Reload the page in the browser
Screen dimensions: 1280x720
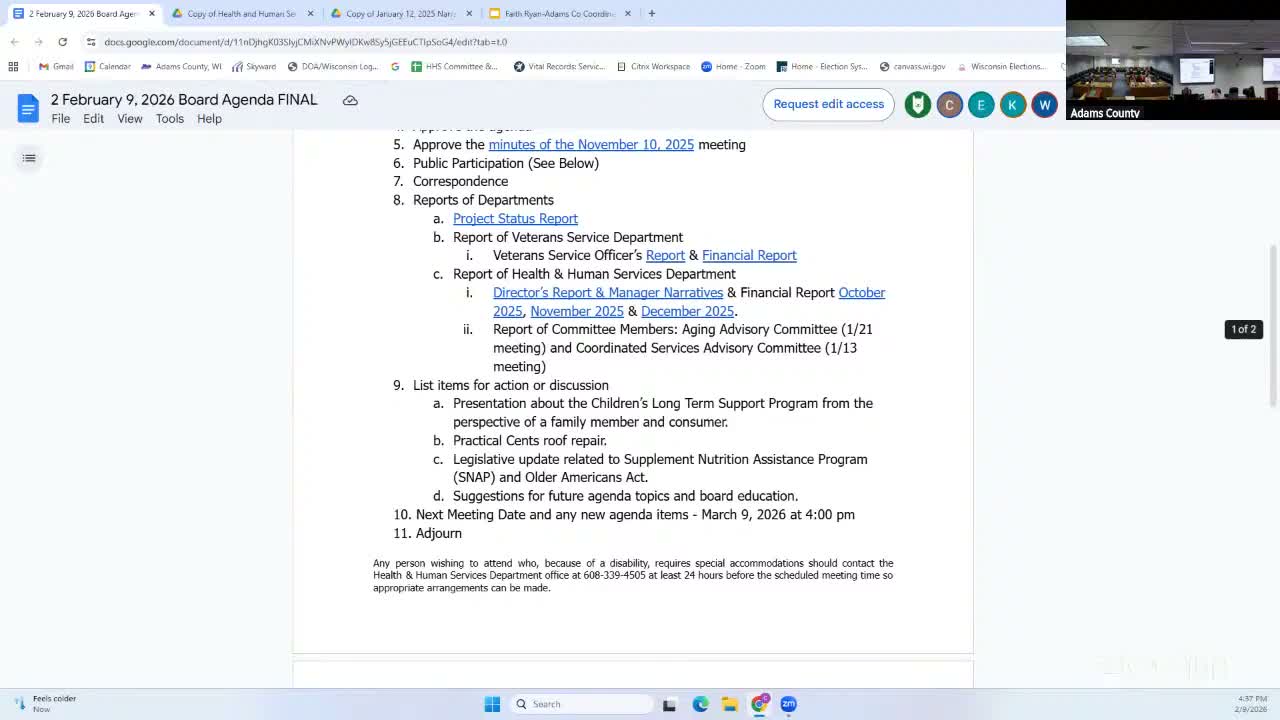tap(62, 42)
